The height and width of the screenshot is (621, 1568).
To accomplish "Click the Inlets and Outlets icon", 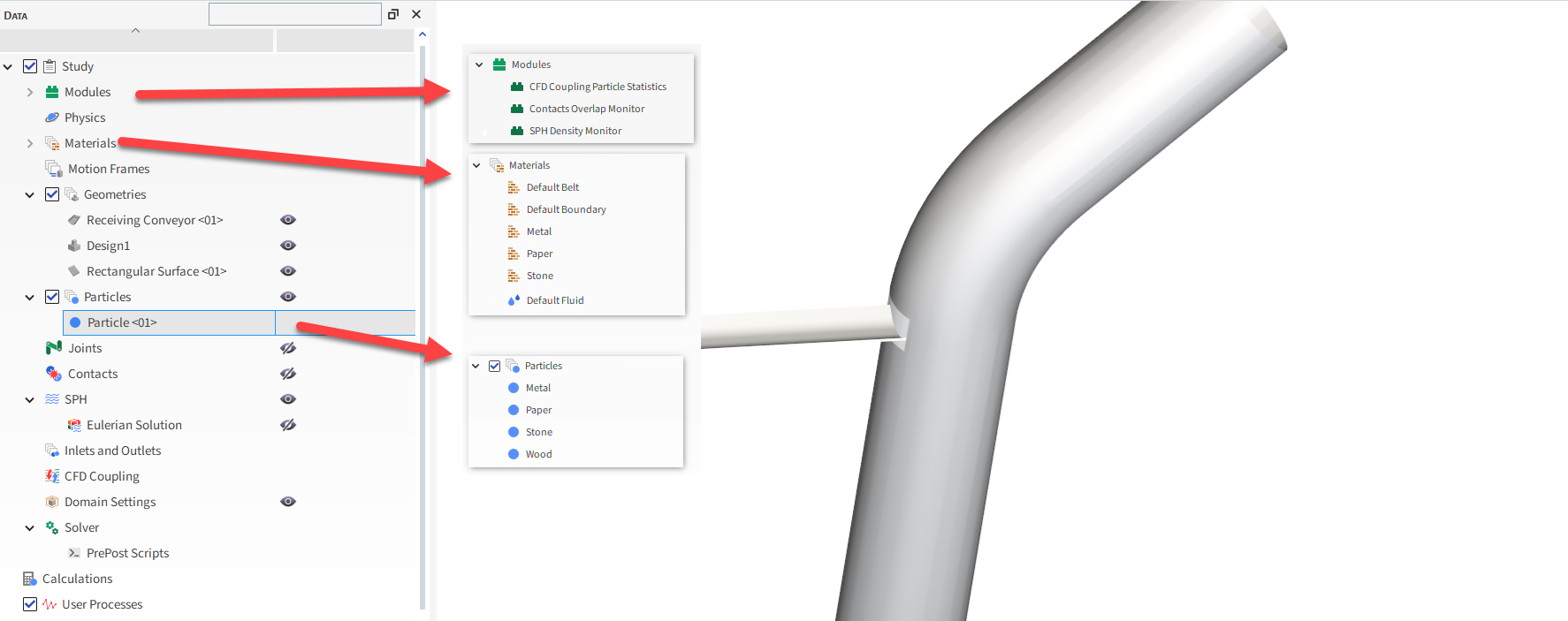I will (52, 451).
